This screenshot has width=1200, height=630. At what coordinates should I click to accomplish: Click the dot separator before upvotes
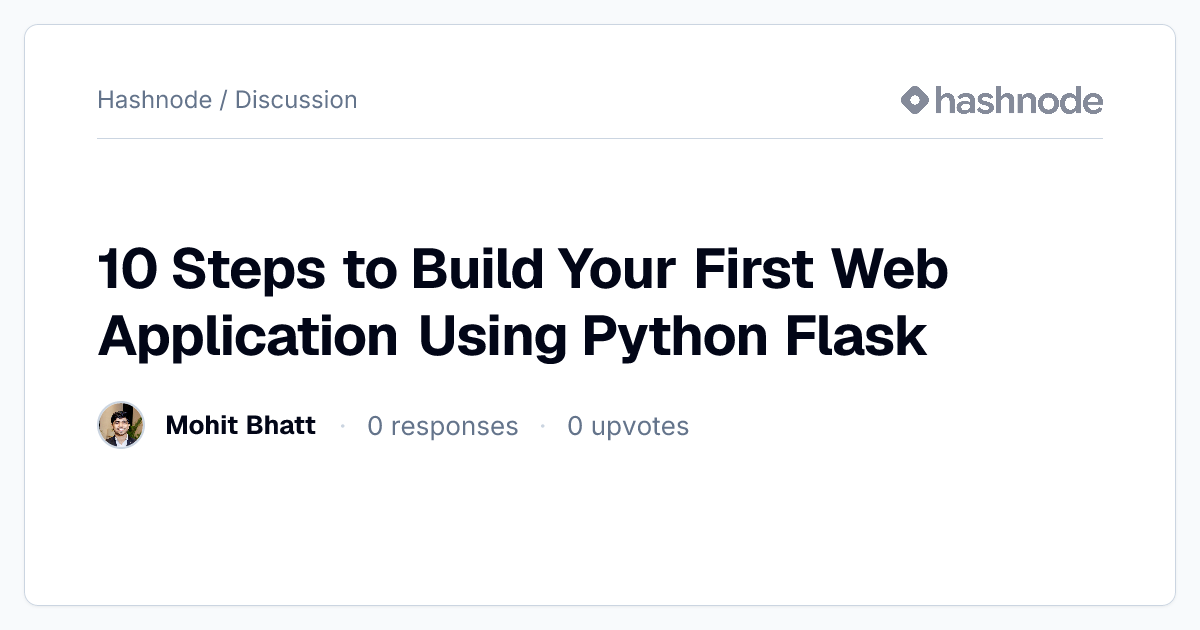pos(543,426)
